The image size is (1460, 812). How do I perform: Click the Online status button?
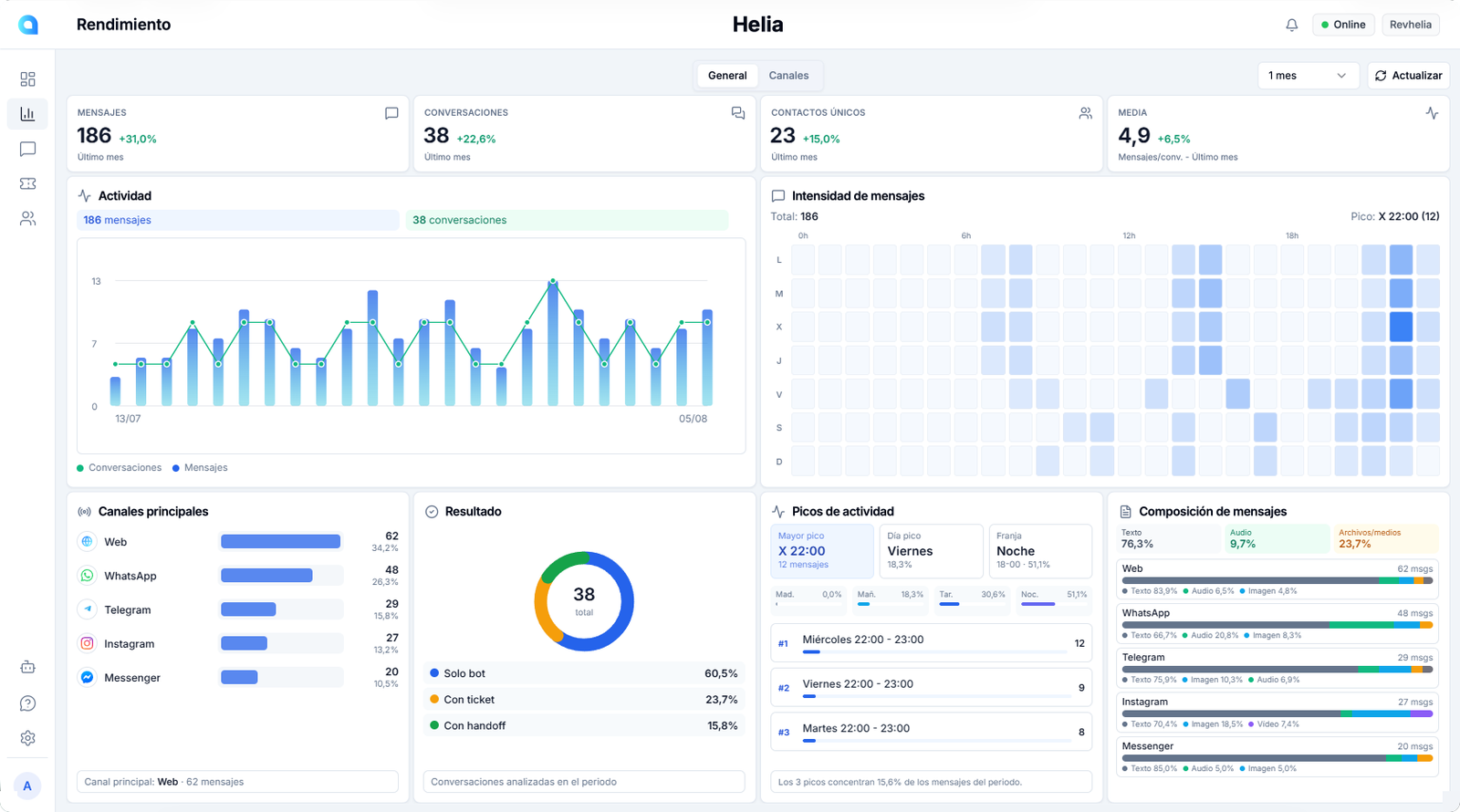click(x=1343, y=25)
